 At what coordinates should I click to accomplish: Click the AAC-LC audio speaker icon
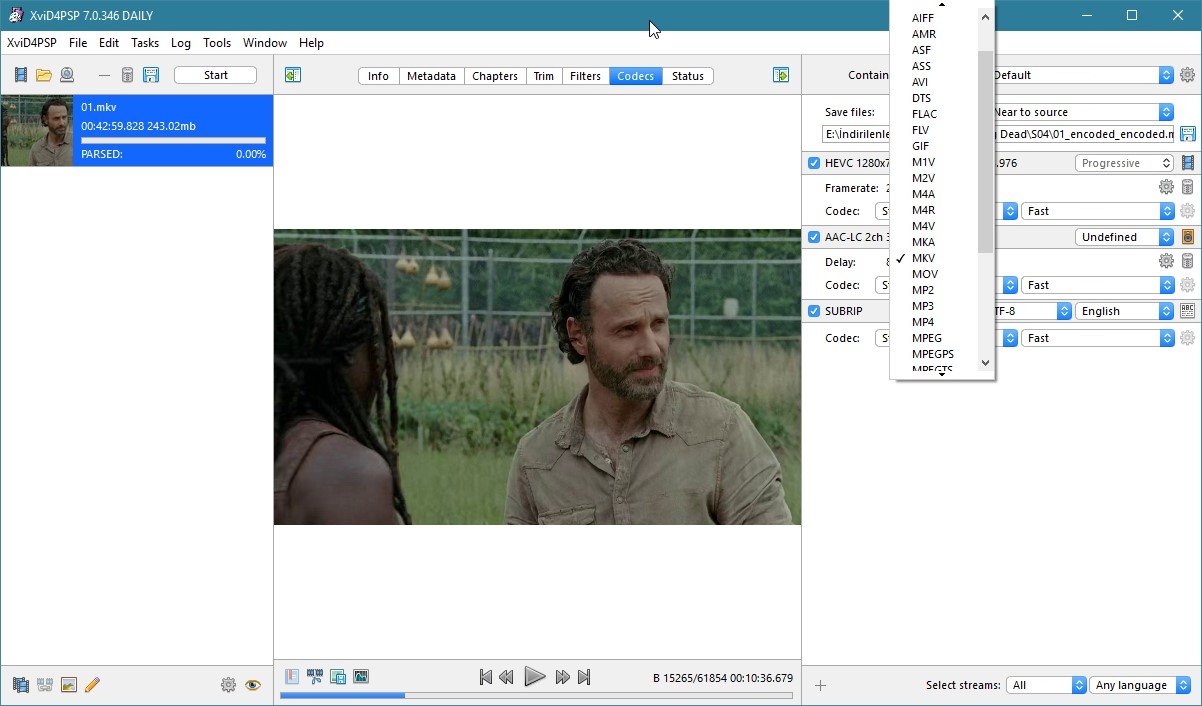1188,237
